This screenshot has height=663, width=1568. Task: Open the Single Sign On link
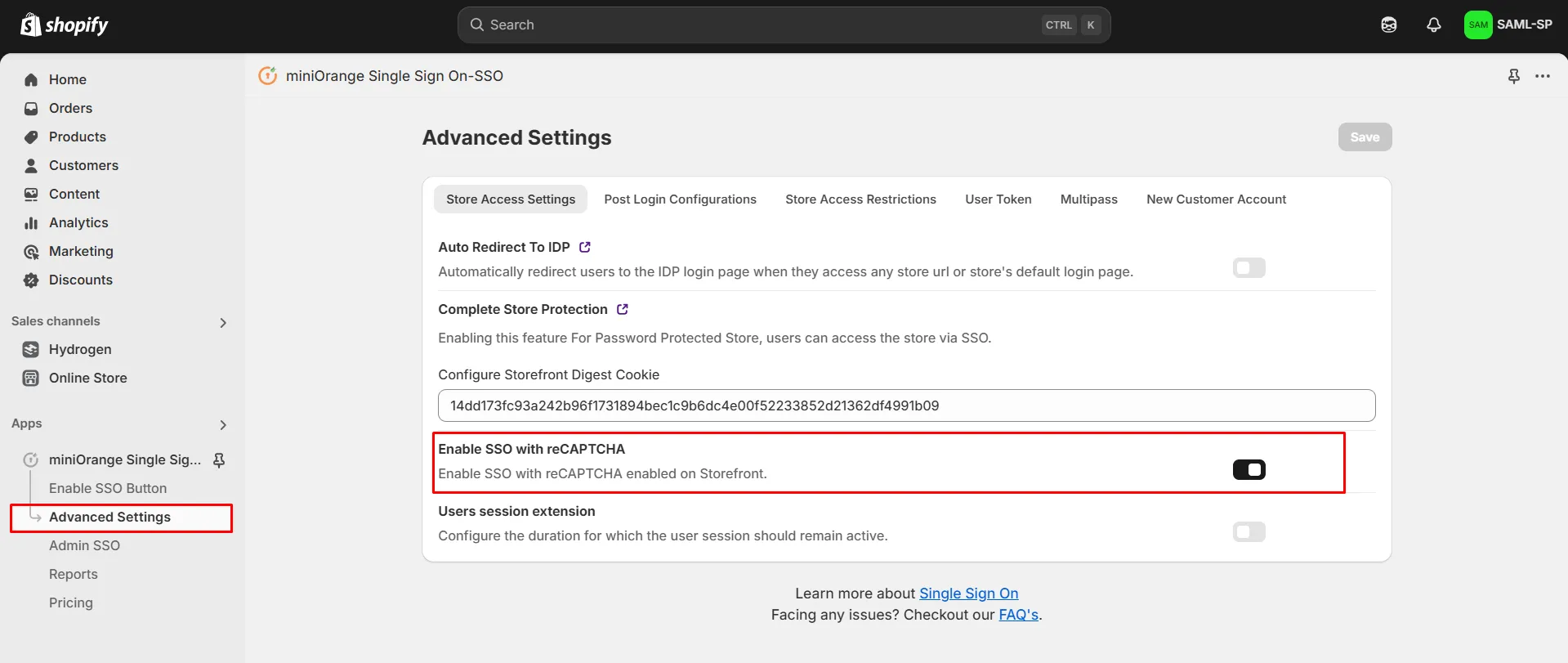click(969, 594)
